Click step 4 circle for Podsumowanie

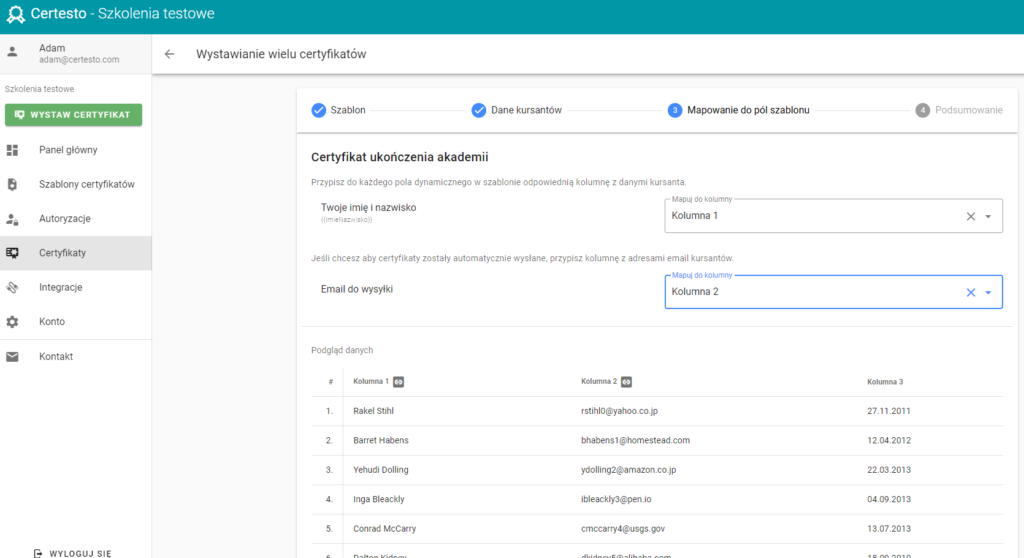(x=922, y=110)
